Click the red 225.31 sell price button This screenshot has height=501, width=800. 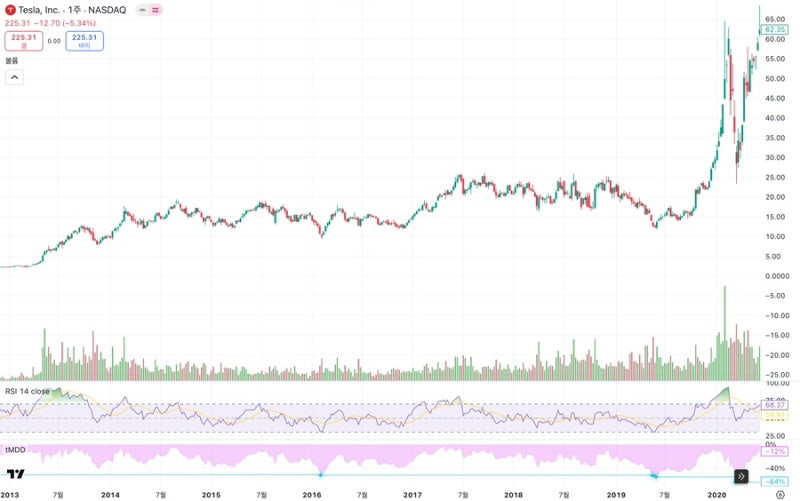click(24, 41)
